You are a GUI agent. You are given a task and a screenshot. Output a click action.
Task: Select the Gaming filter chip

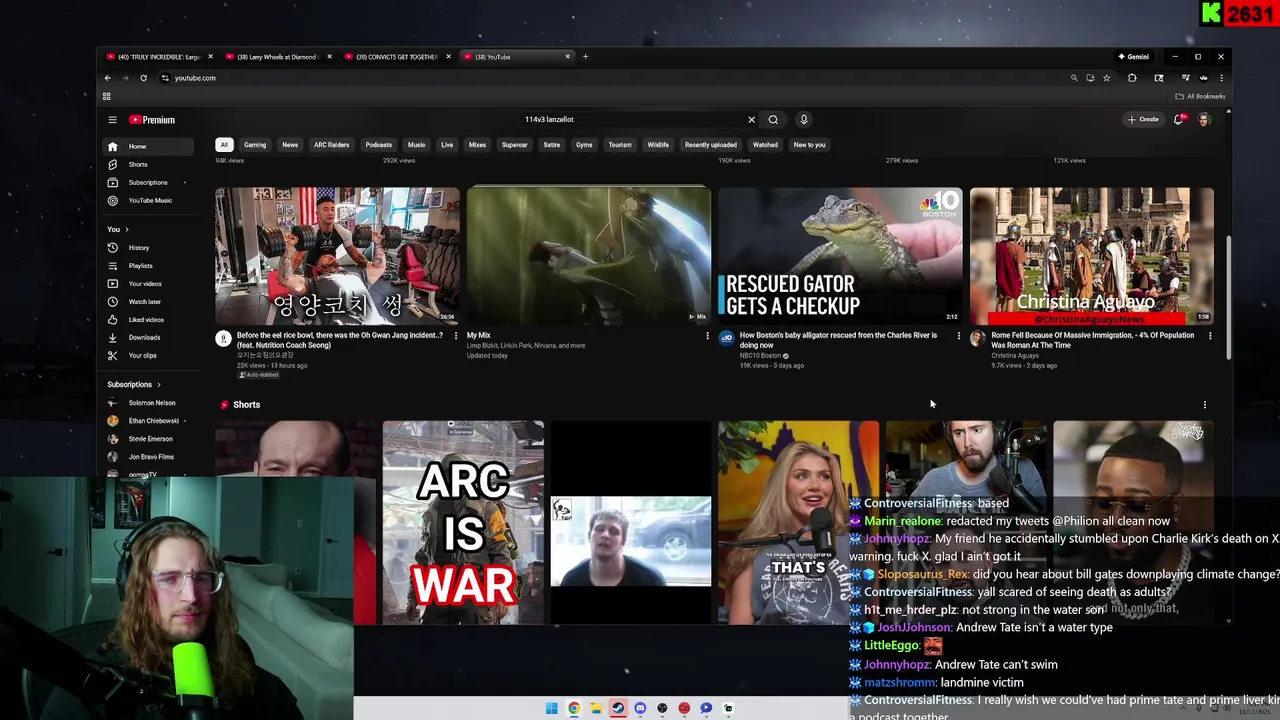click(255, 145)
